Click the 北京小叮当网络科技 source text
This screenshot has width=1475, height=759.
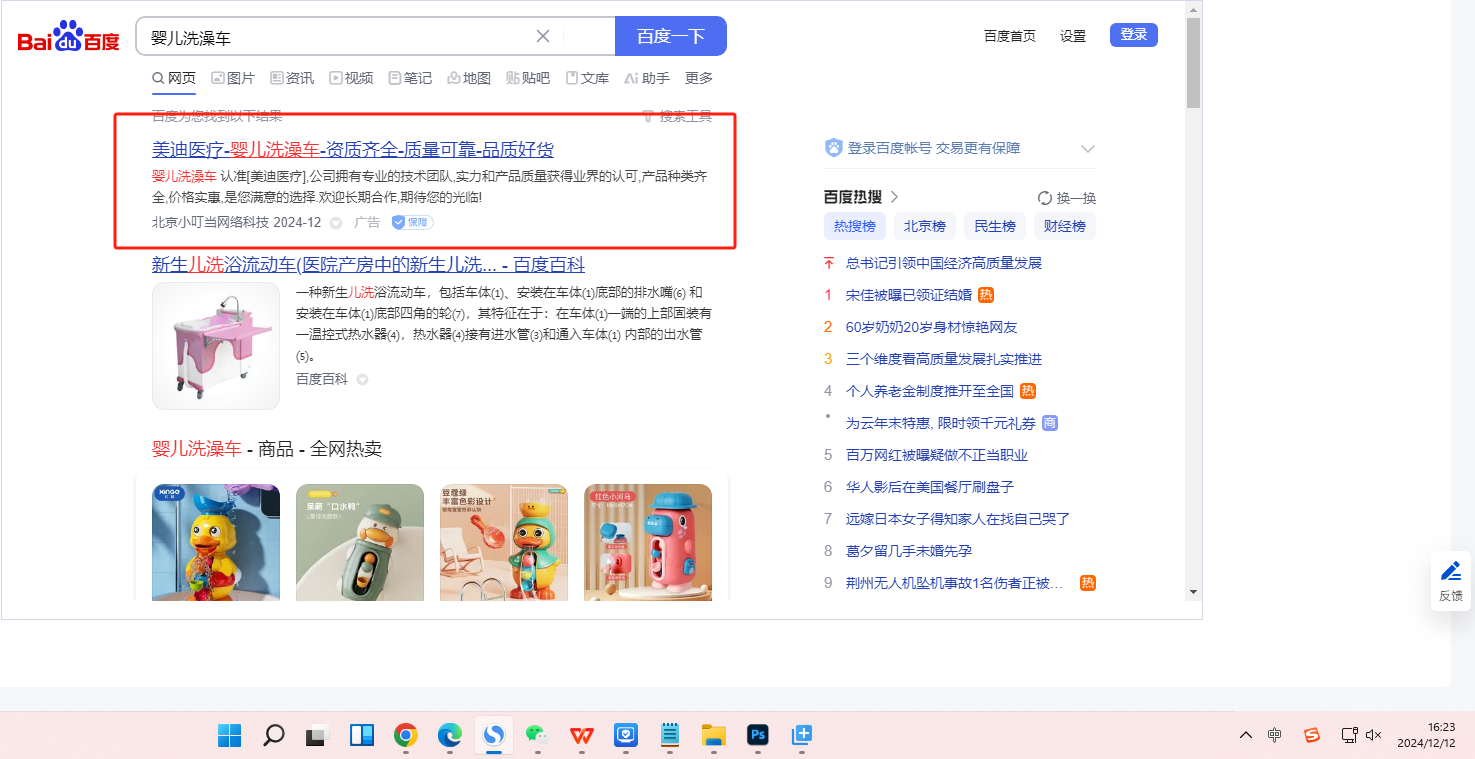[x=210, y=222]
